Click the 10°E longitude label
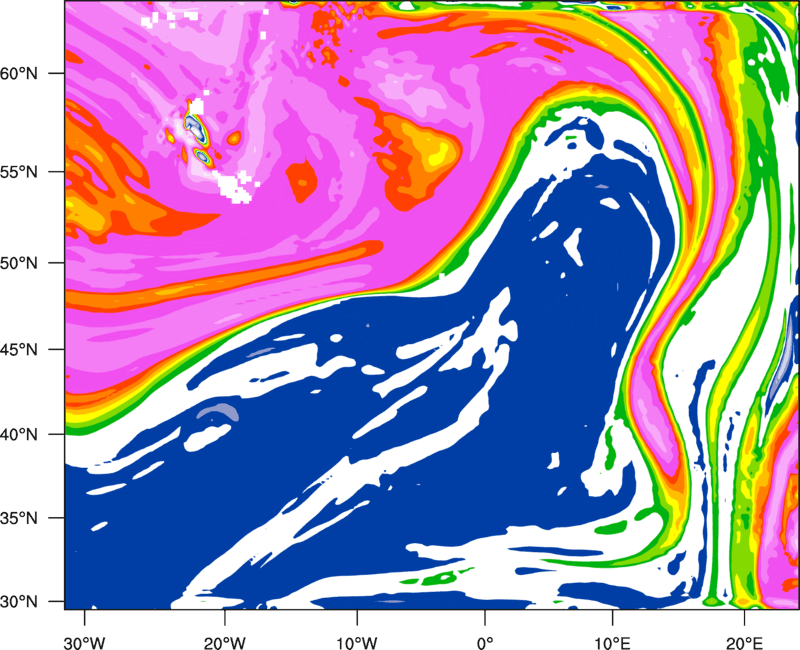The image size is (800, 650). pyautogui.click(x=612, y=643)
